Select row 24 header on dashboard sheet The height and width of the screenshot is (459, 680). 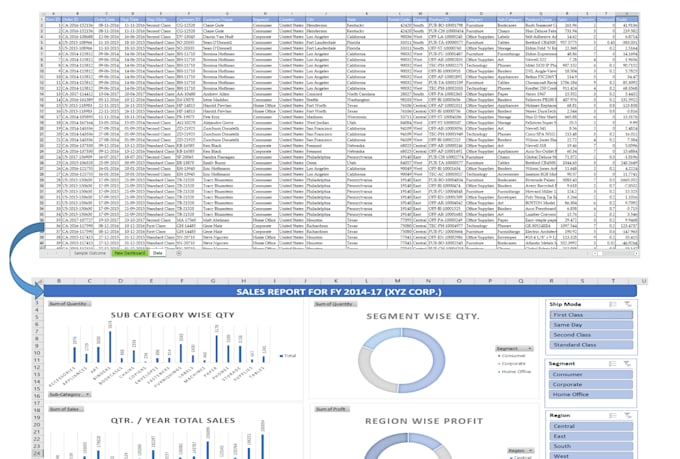point(37,453)
